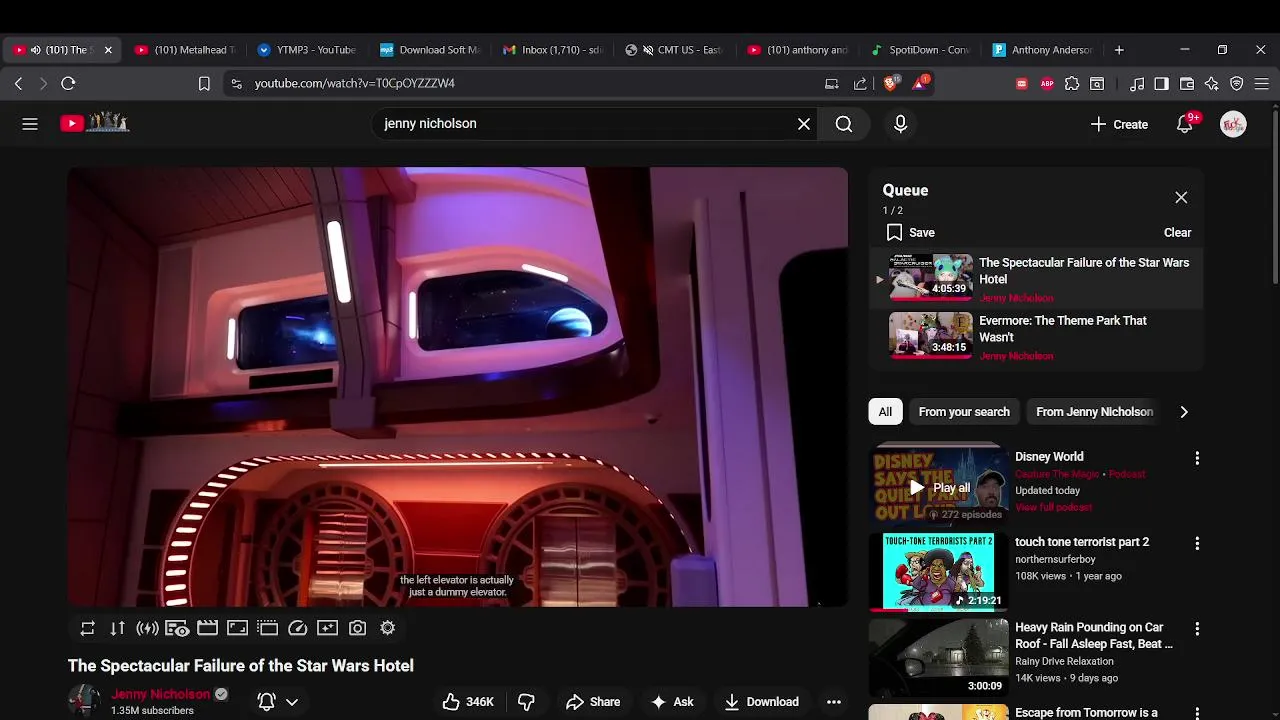Open options menu for Disney World podcast

(x=1197, y=458)
